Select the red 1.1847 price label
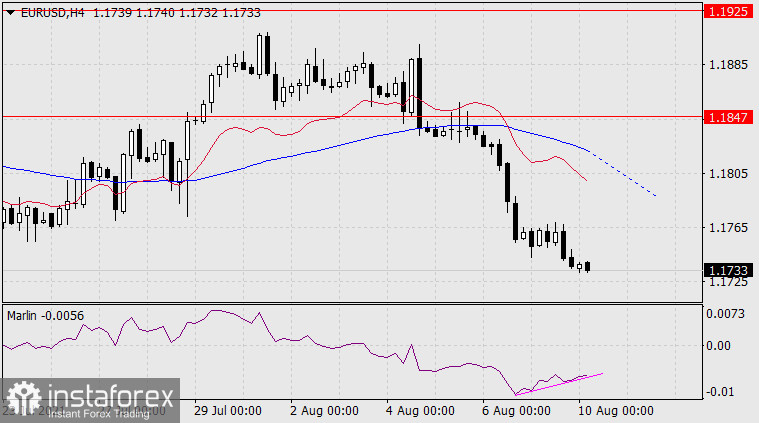Image resolution: width=759 pixels, height=423 pixels. [727, 117]
